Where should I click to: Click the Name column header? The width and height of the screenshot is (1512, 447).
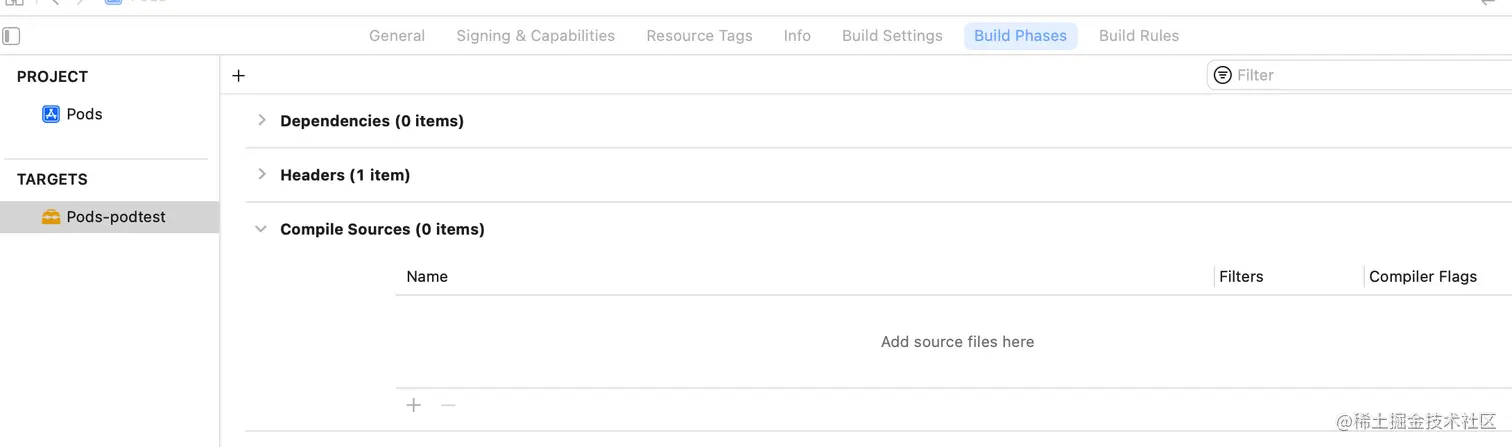427,277
